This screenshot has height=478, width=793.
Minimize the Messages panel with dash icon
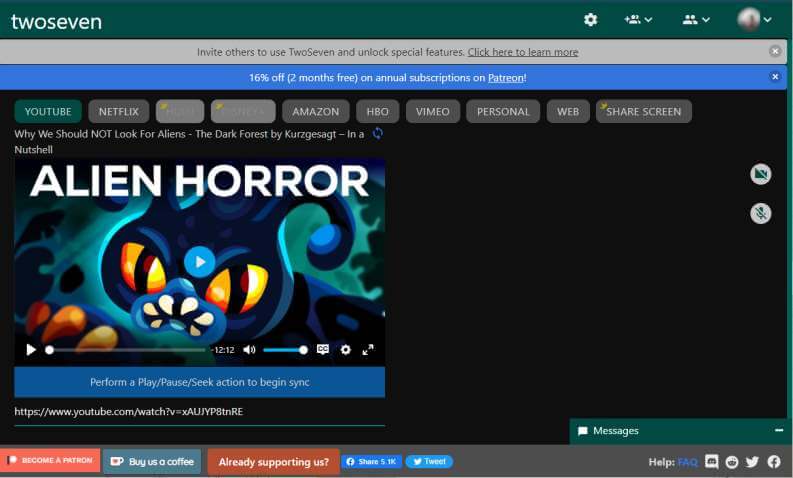778,430
